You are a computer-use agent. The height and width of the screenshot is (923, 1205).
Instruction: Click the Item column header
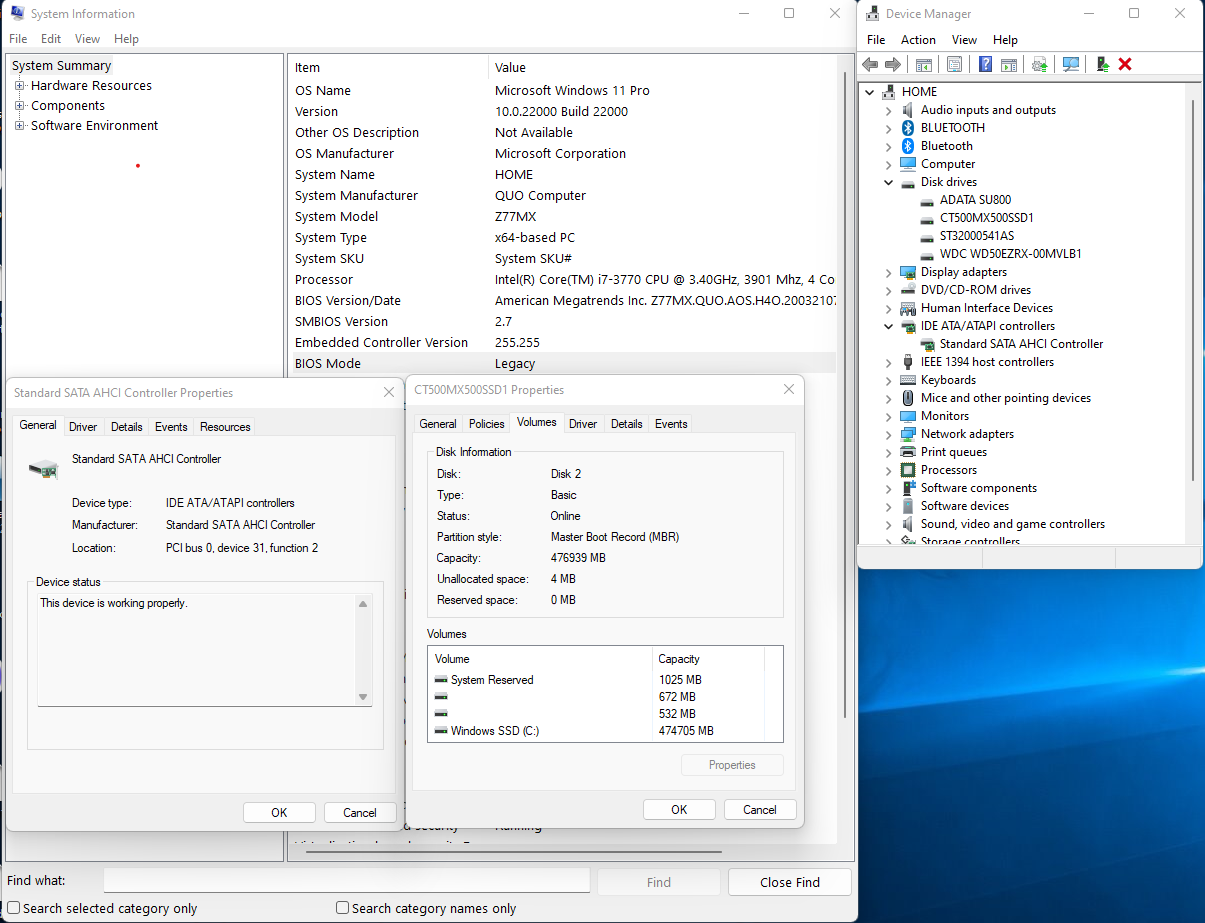tap(388, 68)
